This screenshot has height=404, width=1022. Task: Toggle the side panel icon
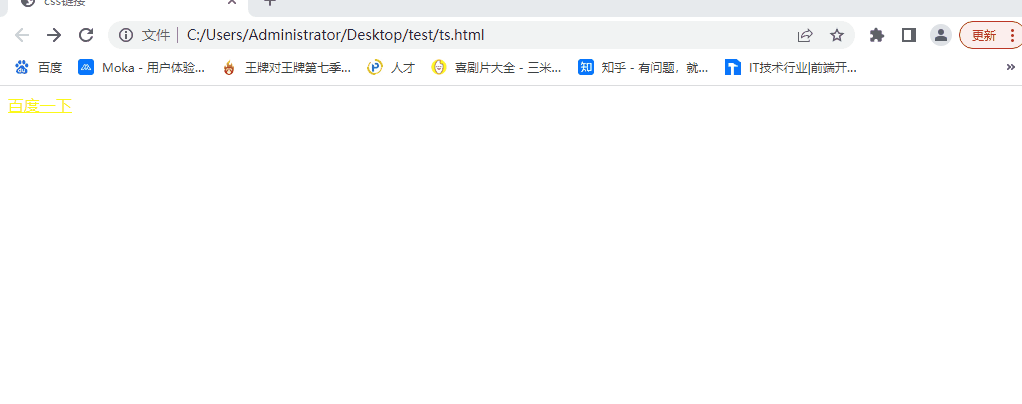[909, 35]
